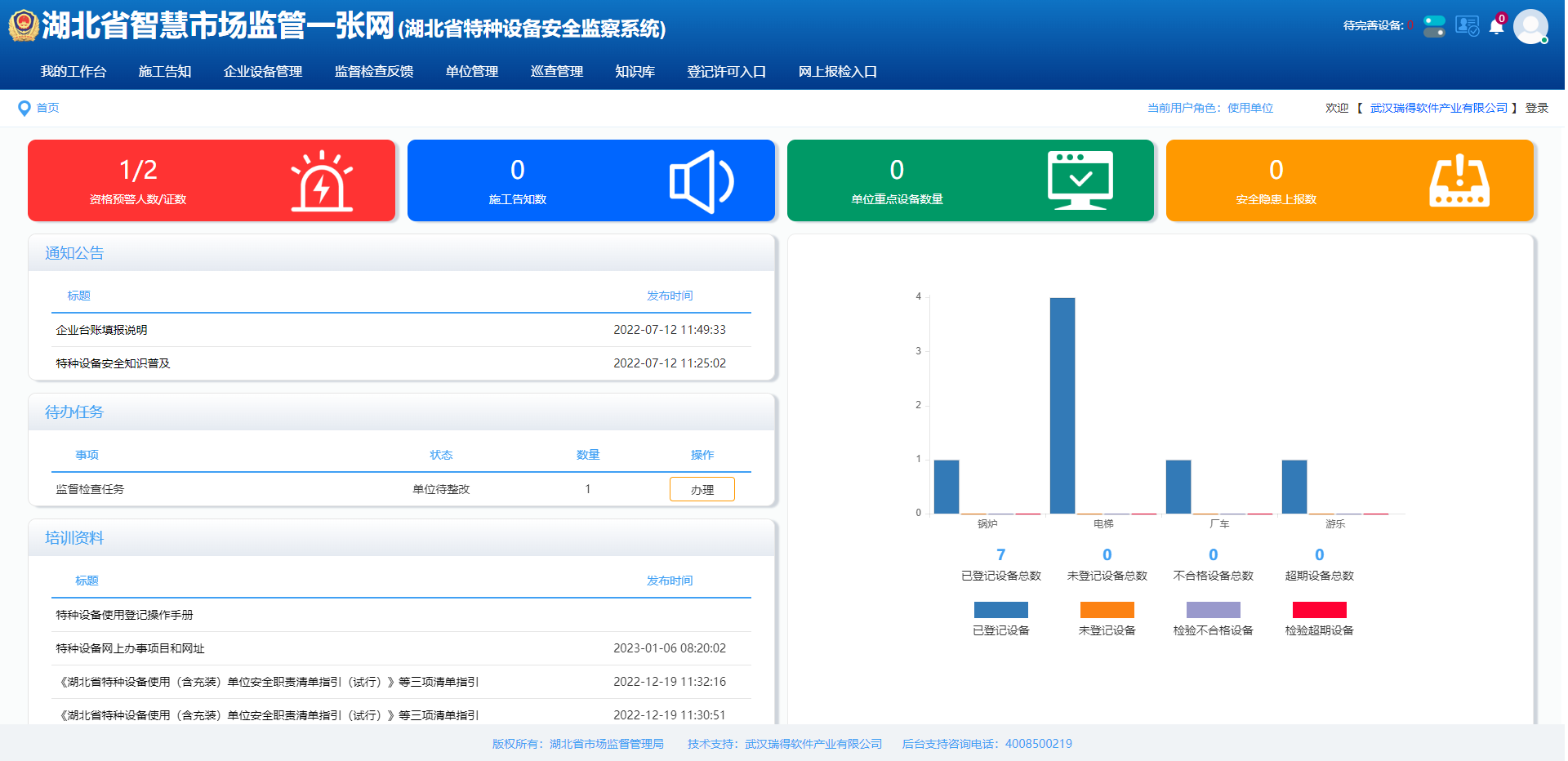
Task: Open the 登记许可入口 menu
Action: [x=726, y=72]
